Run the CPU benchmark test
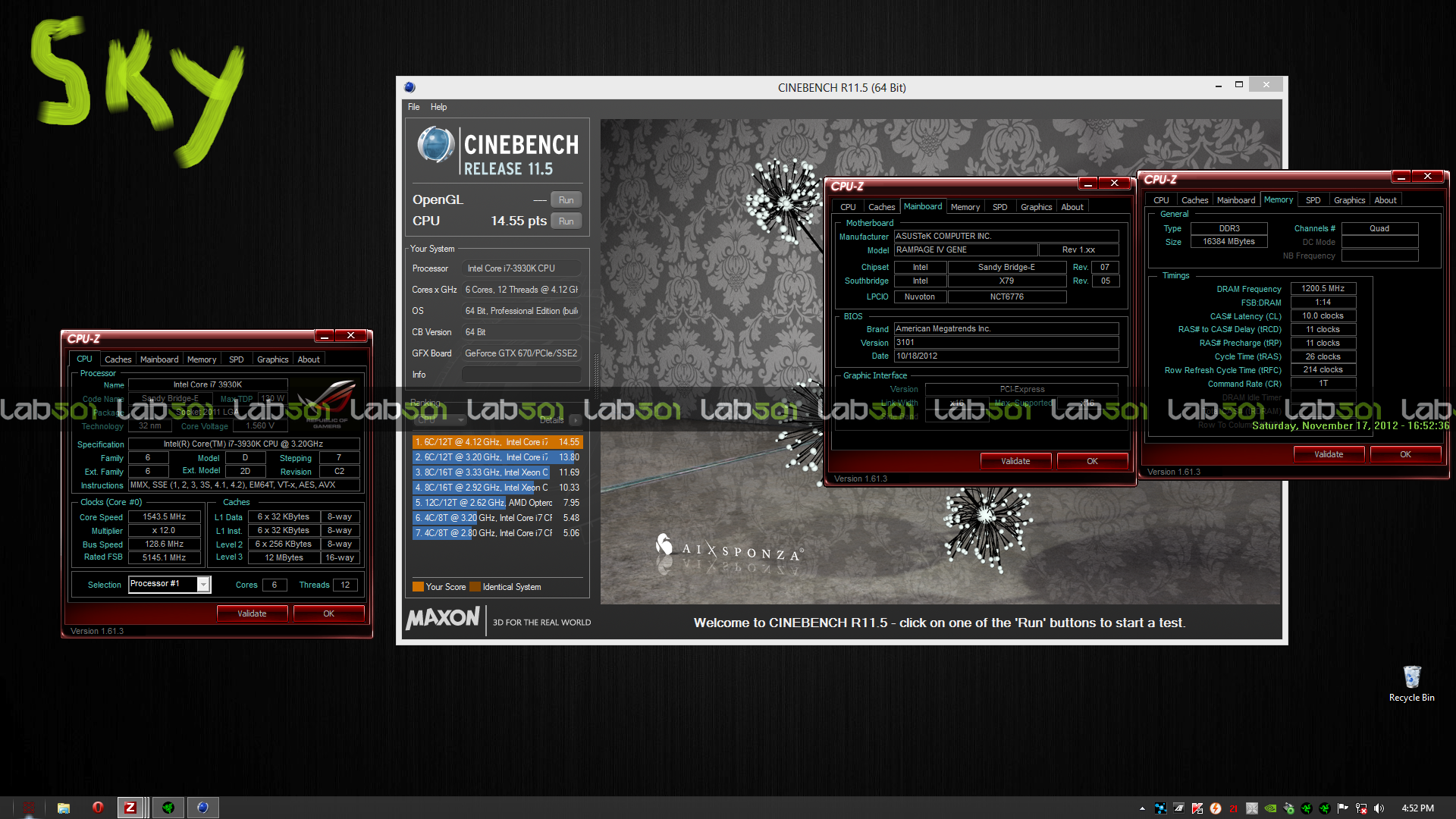 pos(566,221)
